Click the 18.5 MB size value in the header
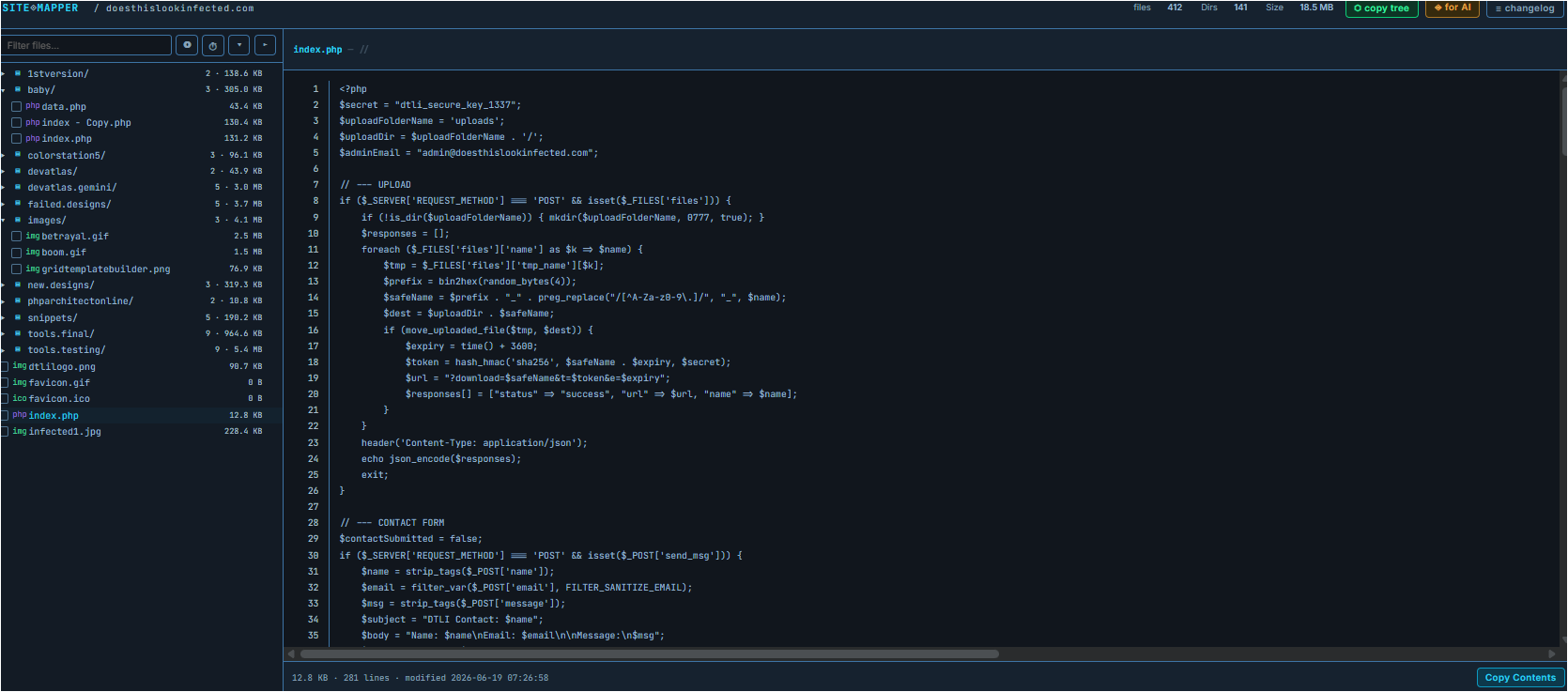Viewport: 1568px width, 692px height. [1316, 8]
